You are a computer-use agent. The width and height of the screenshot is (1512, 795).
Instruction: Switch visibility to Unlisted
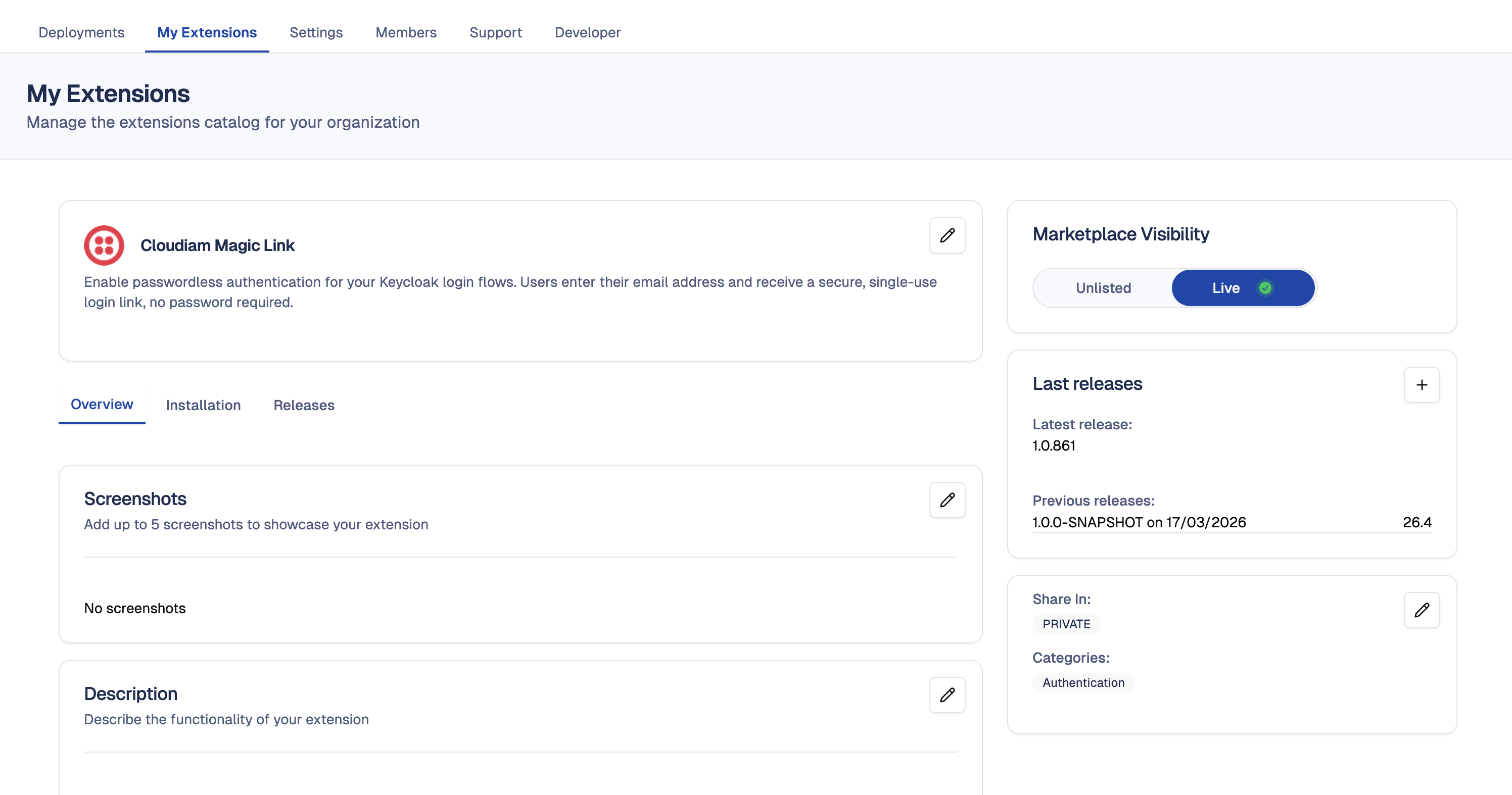1103,288
